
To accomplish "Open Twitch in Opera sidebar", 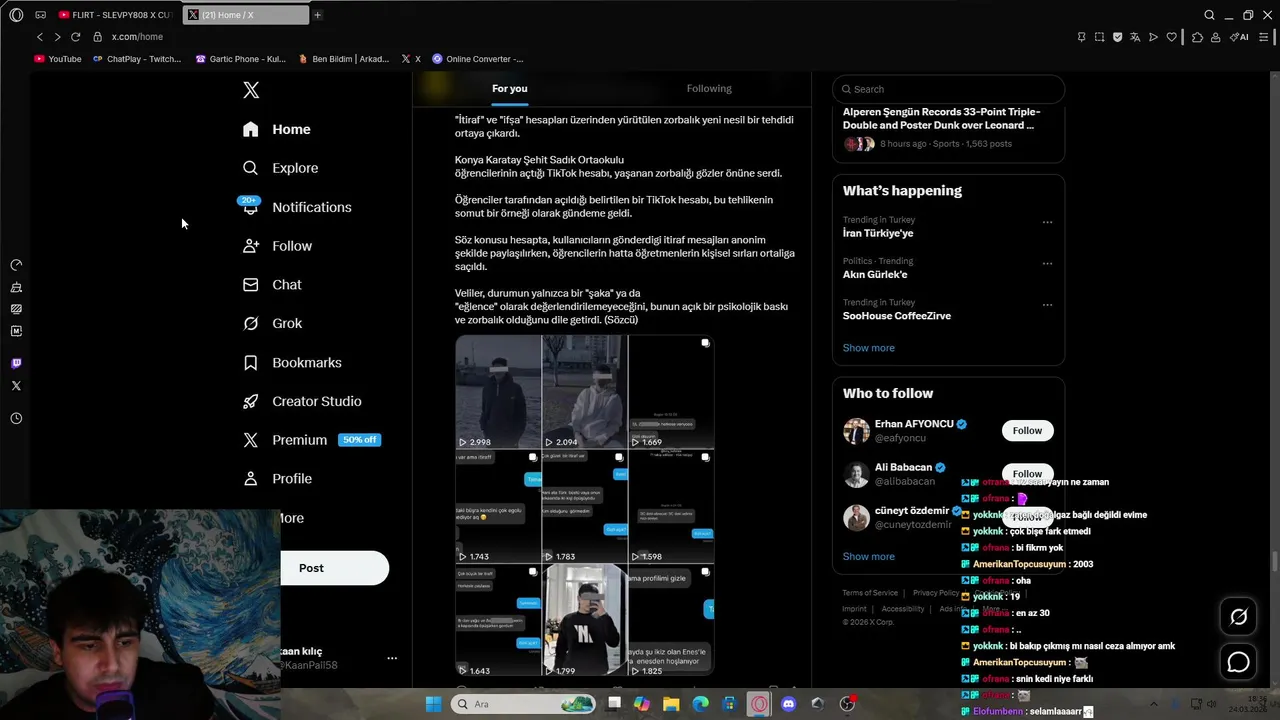I will tap(16, 363).
